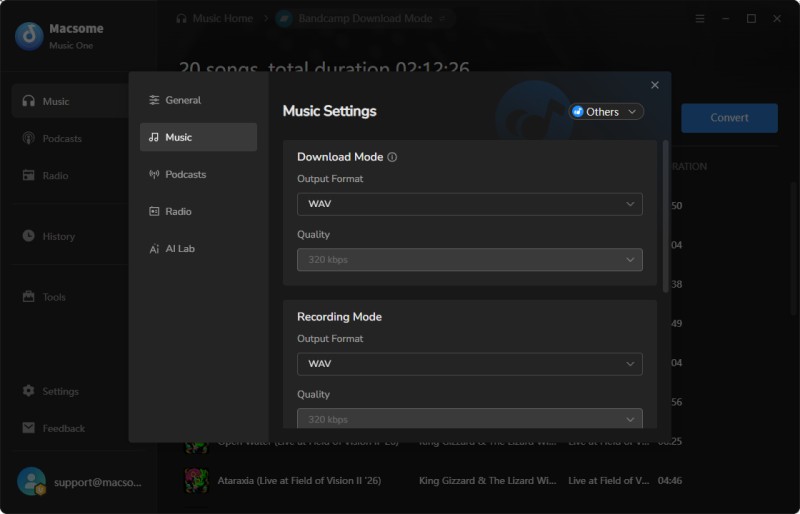Viewport: 800px width, 514px height.
Task: Click the radio icon in main sidebar
Action: (x=29, y=175)
